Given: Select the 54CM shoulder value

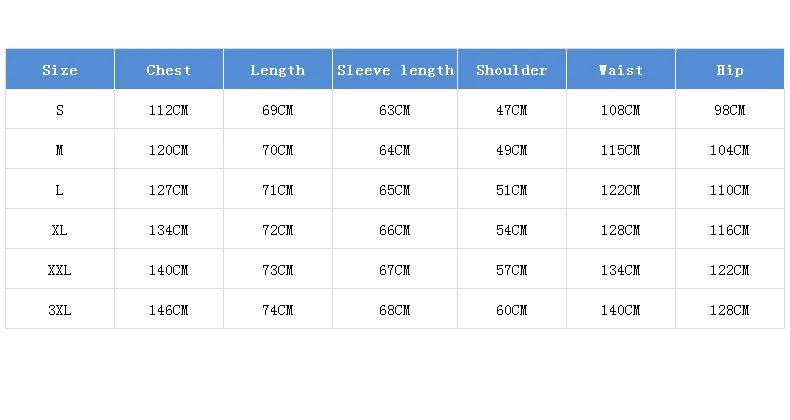Looking at the screenshot, I should coord(511,230).
